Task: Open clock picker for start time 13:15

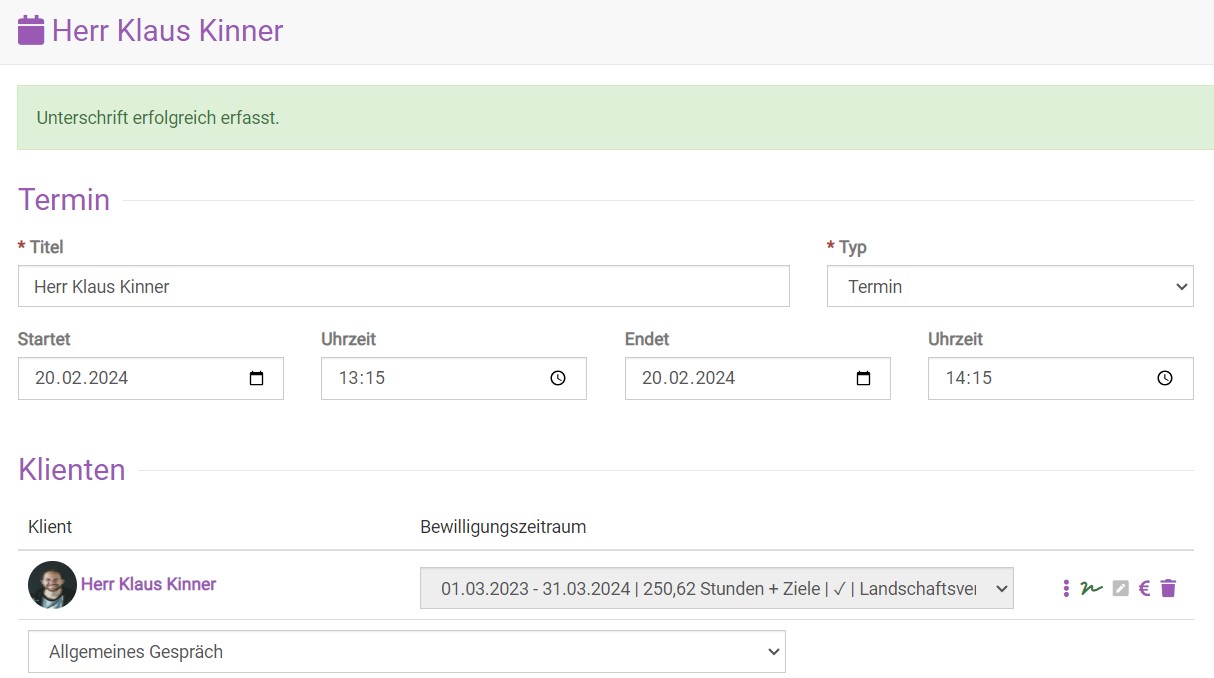Action: click(558, 379)
